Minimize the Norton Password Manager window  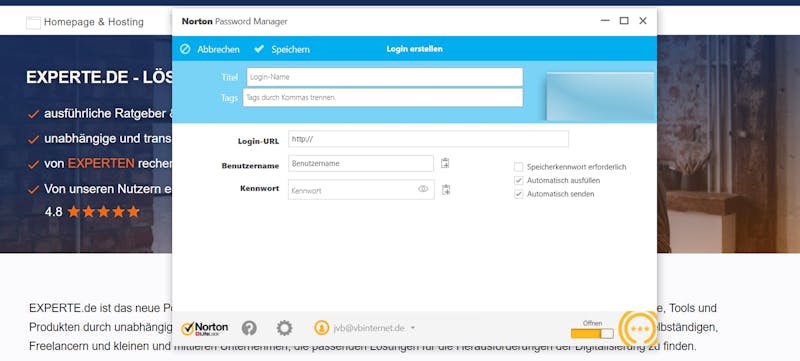605,21
